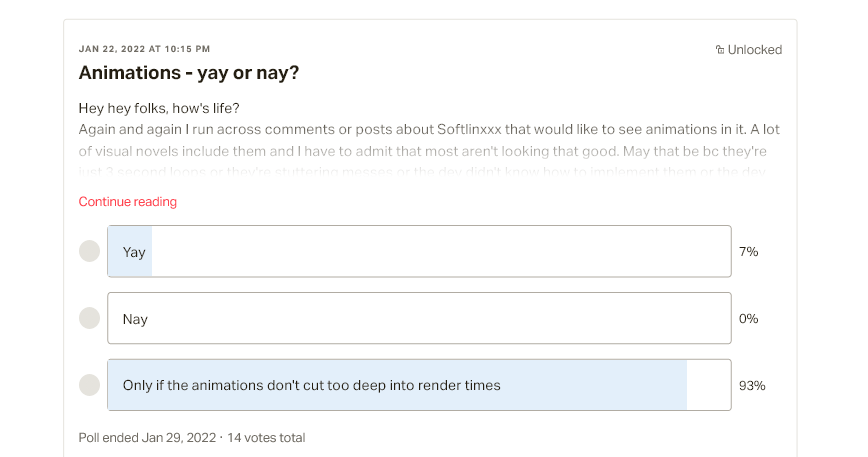Click the 'Poll ended Jan 29, 2022' text
Viewport: 868px width, 457px height.
coord(147,438)
